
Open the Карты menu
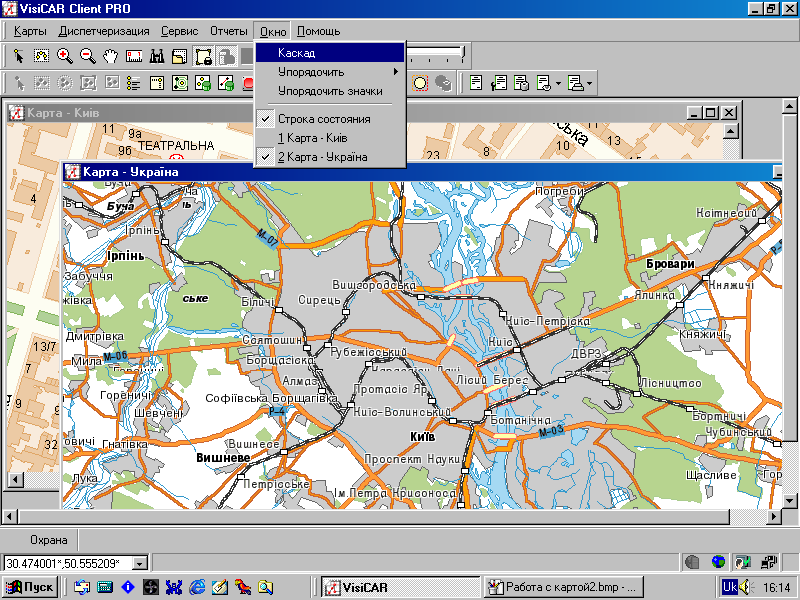point(30,31)
